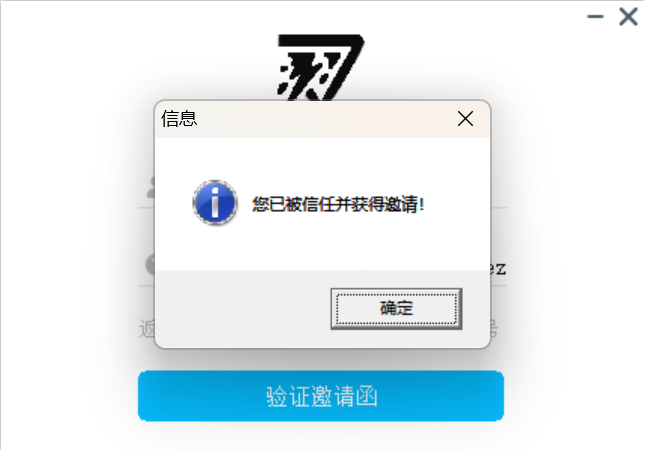Click the blue information icon in dialog
Screen dimensions: 645x450
[x=215, y=202]
